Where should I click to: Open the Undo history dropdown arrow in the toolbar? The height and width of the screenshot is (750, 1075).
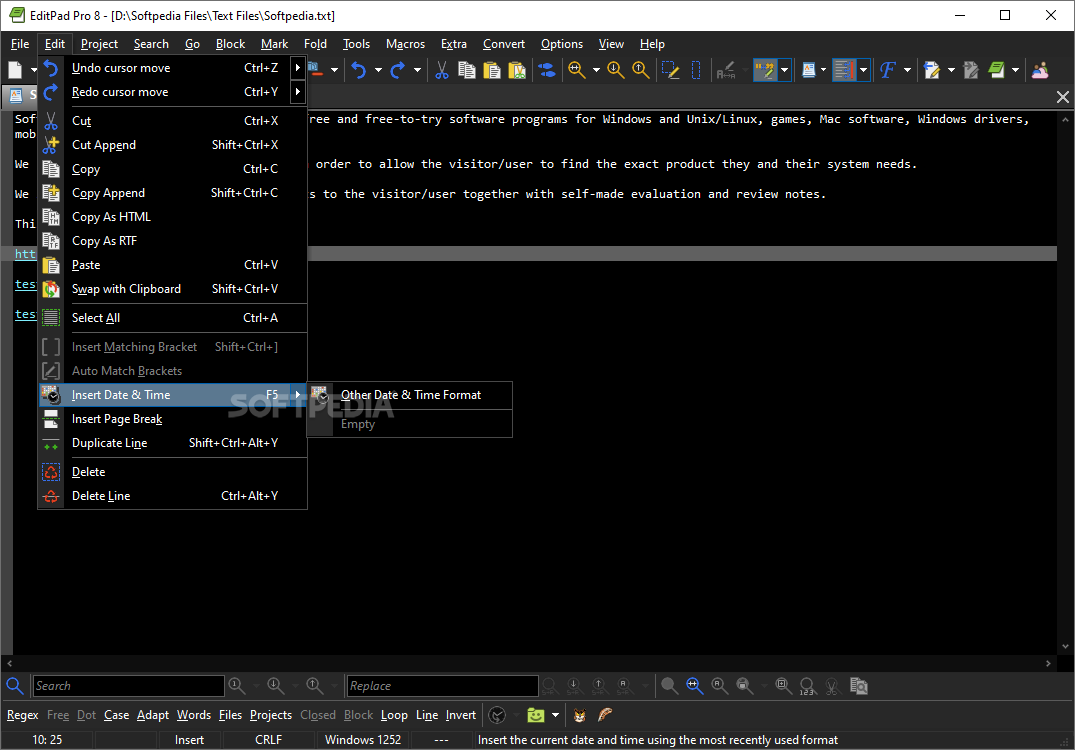[x=378, y=70]
